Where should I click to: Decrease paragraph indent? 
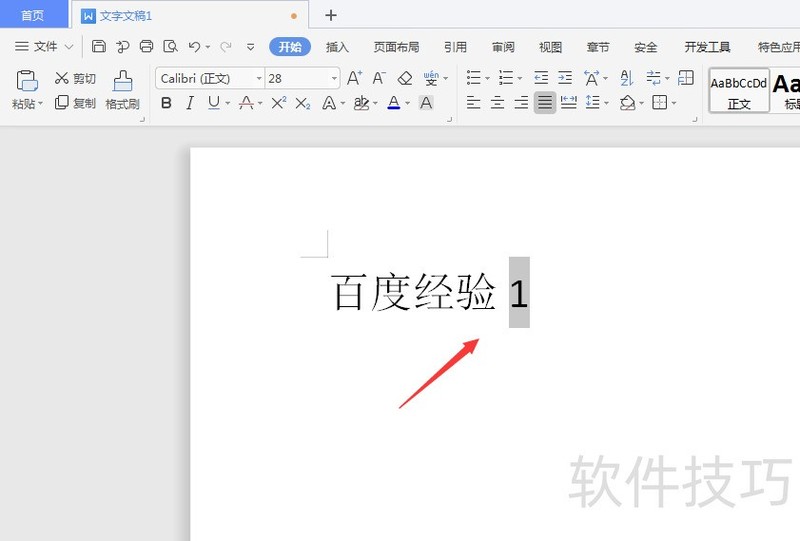tap(541, 78)
